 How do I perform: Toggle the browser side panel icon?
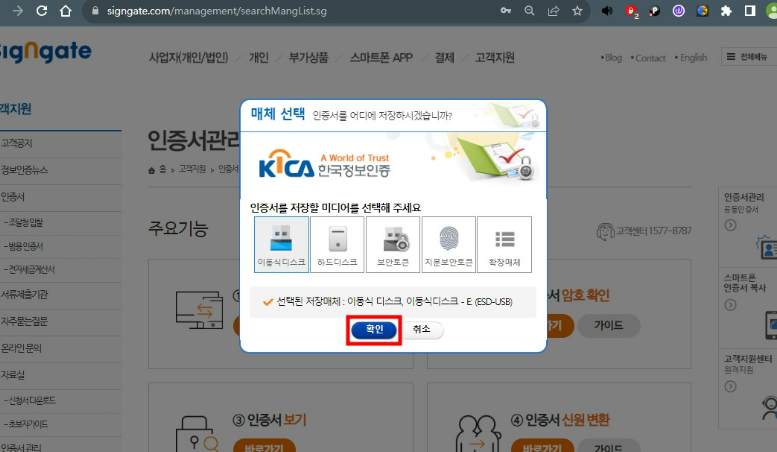tap(750, 10)
